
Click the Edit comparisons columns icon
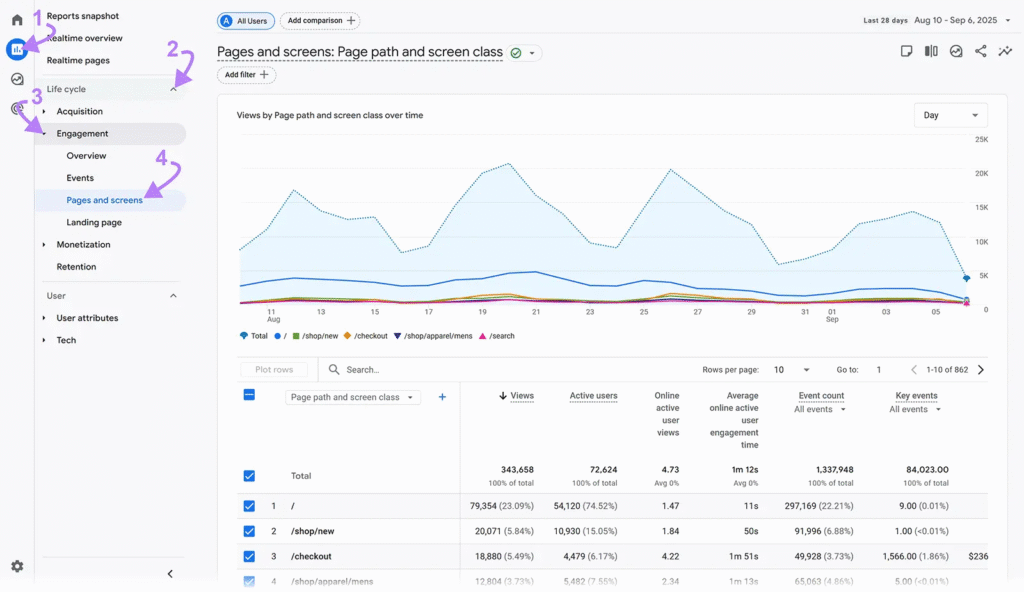931,52
